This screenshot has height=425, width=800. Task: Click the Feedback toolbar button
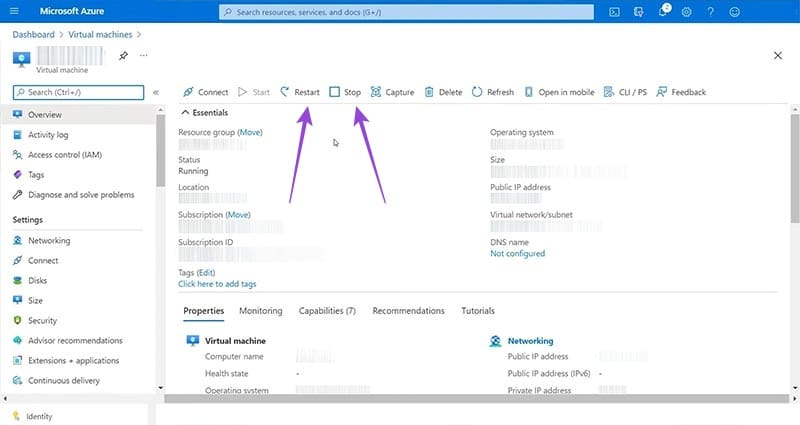point(681,92)
